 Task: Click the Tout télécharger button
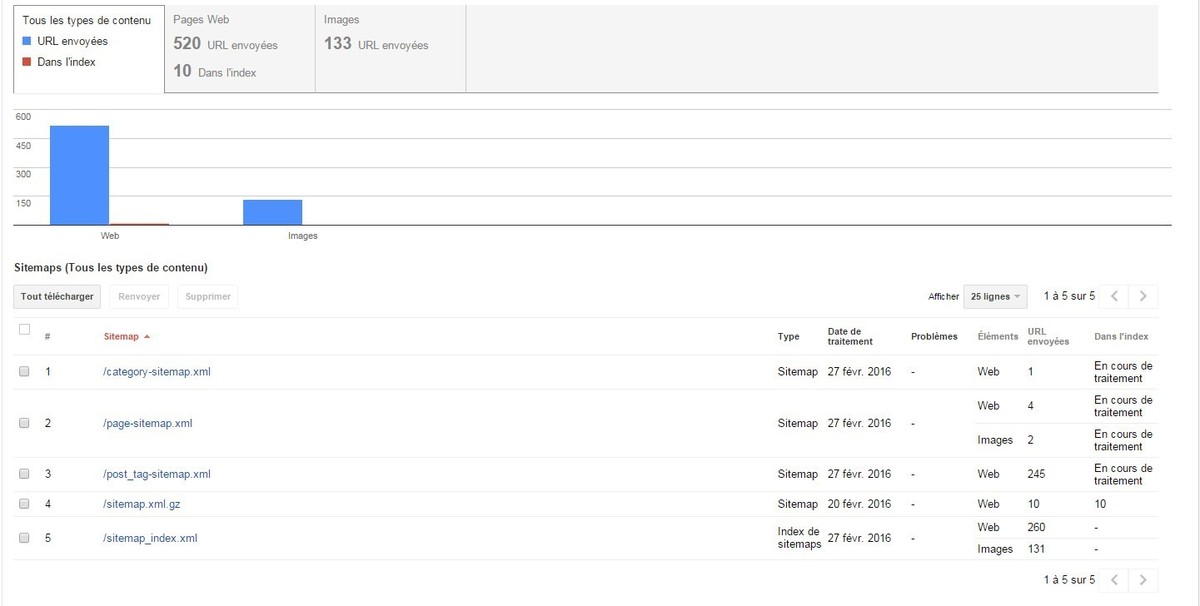coord(57,297)
